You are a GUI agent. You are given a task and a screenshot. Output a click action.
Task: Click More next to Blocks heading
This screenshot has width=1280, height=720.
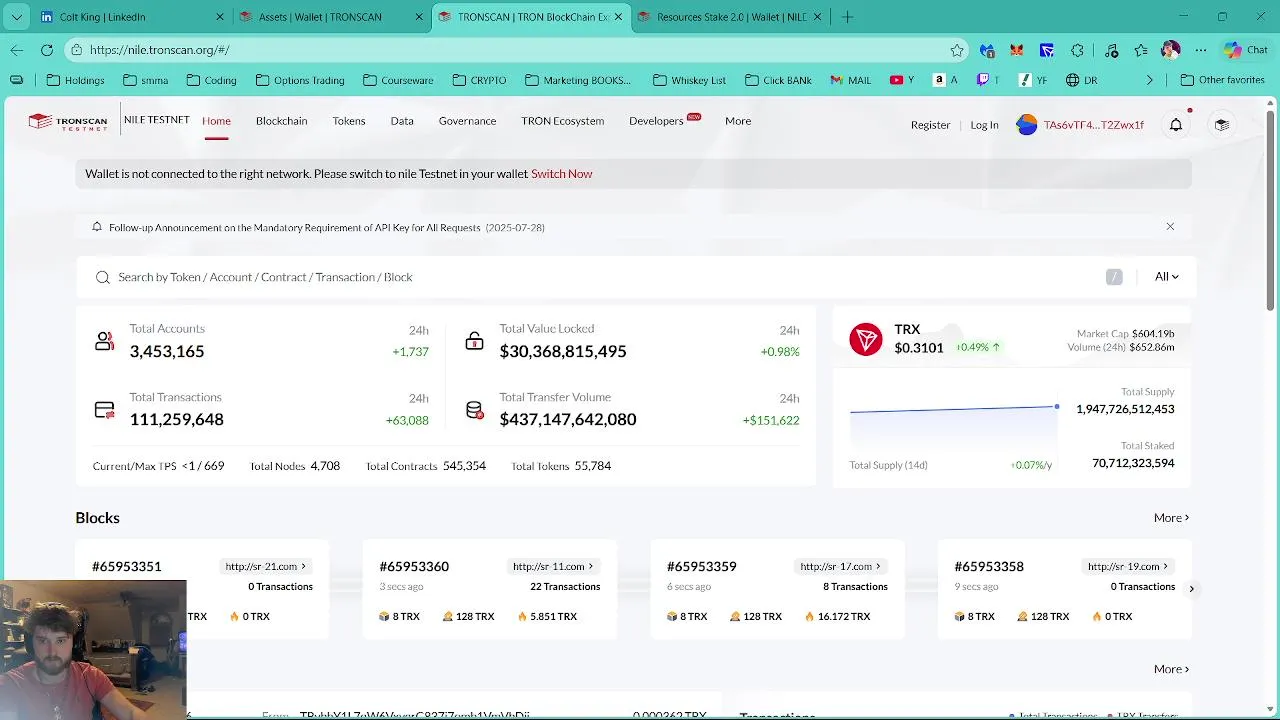(1171, 518)
